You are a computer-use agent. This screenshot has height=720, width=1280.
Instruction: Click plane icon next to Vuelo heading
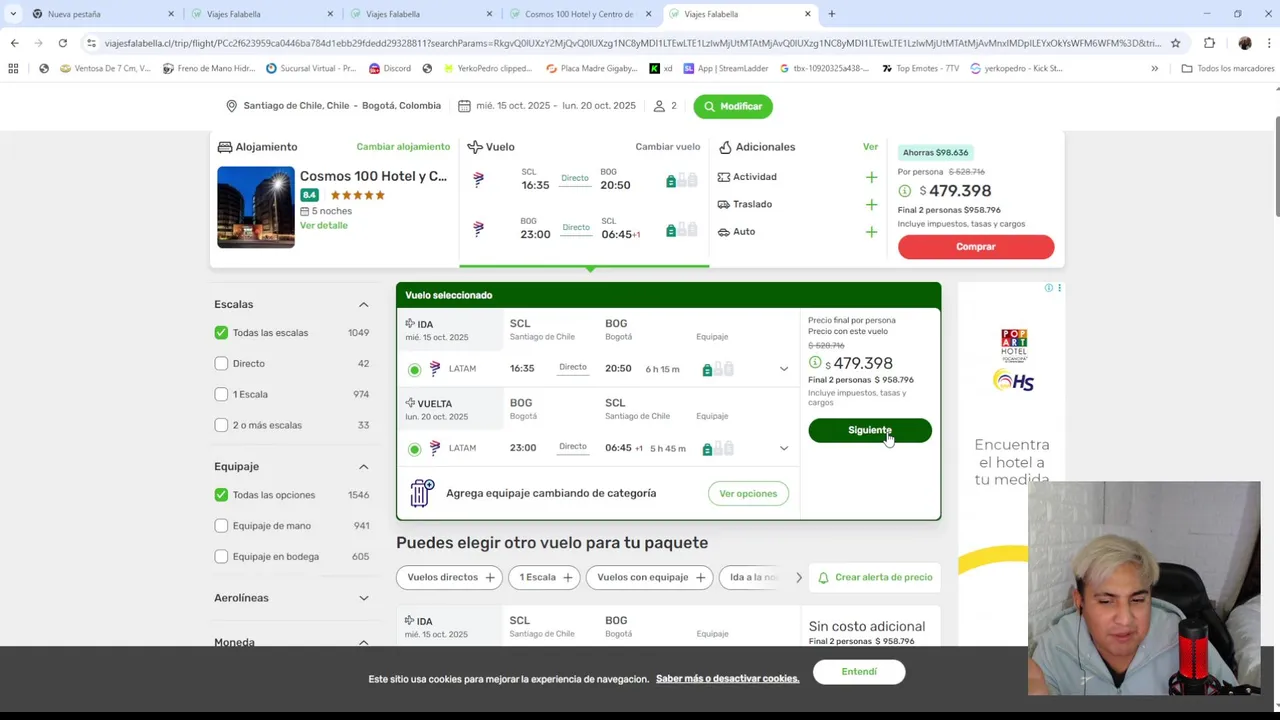click(475, 147)
